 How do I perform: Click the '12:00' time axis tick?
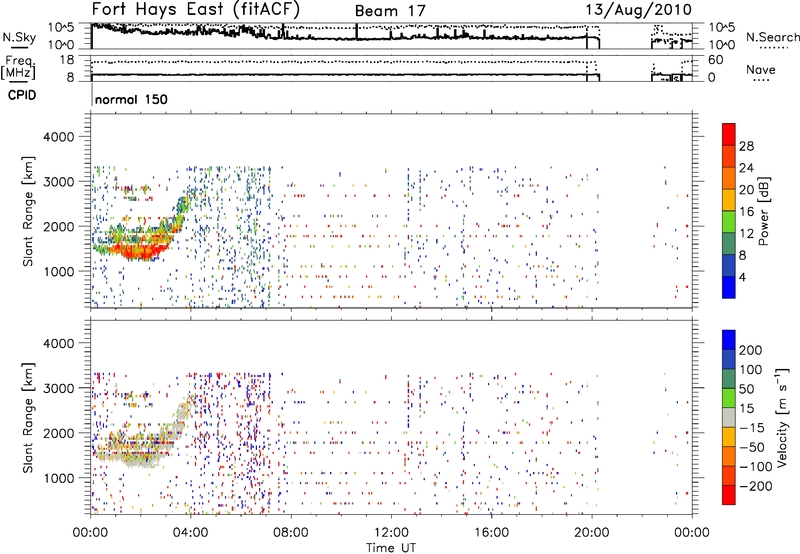(x=391, y=533)
